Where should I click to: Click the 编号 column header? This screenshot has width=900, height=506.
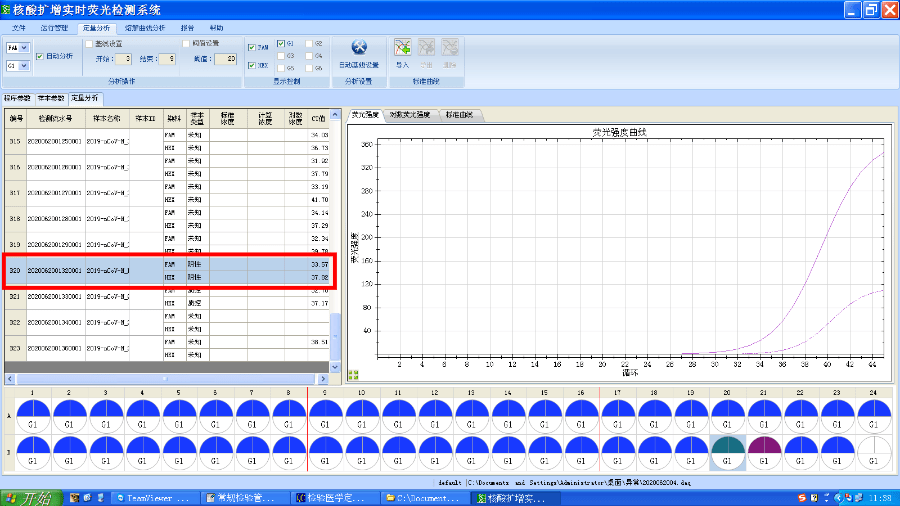[16, 119]
